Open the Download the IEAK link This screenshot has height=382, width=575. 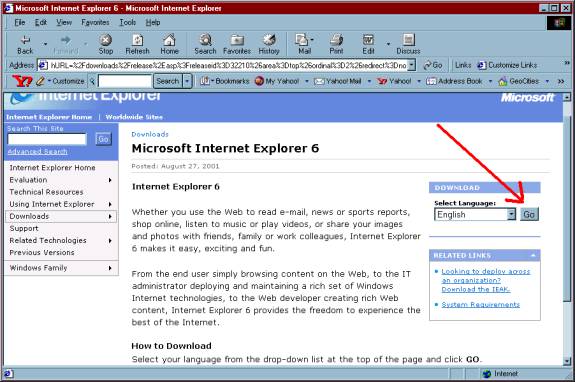[476, 289]
